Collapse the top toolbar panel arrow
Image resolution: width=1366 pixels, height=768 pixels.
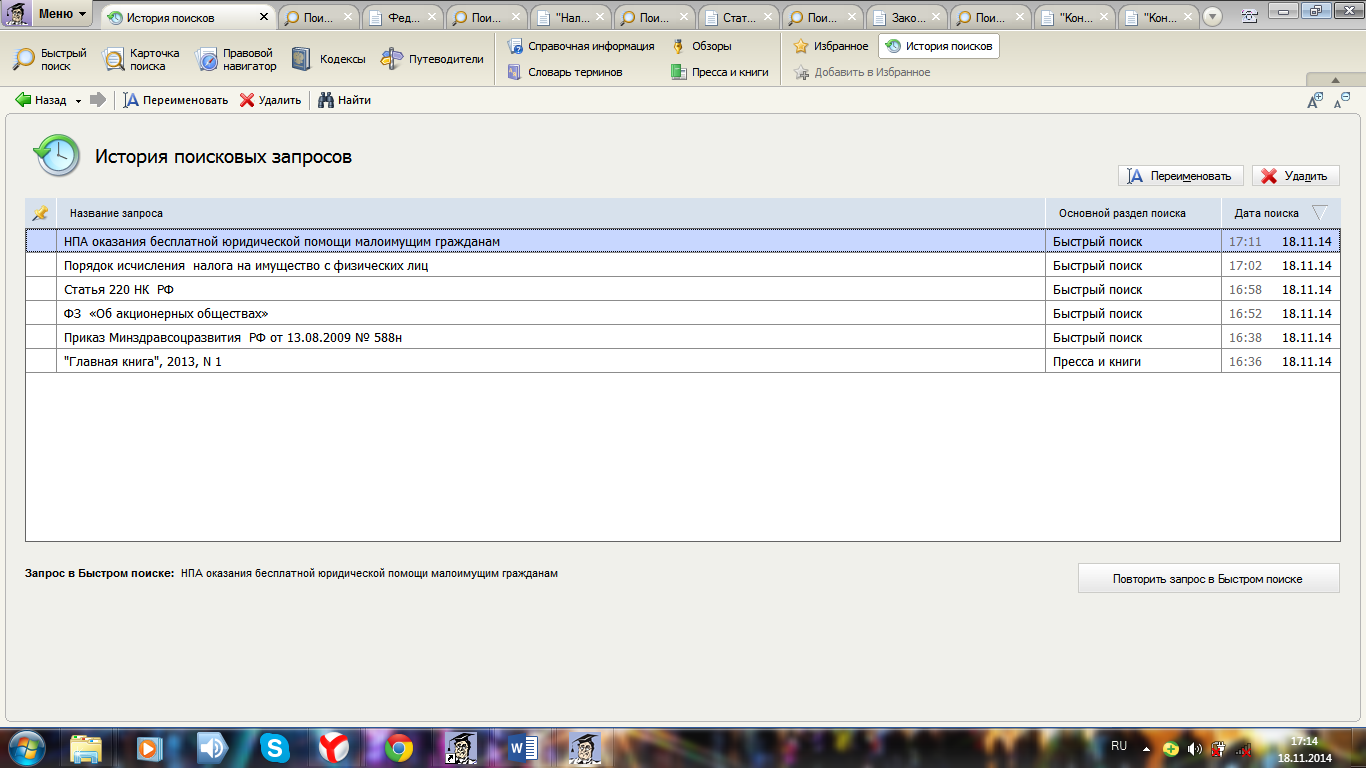[1335, 80]
